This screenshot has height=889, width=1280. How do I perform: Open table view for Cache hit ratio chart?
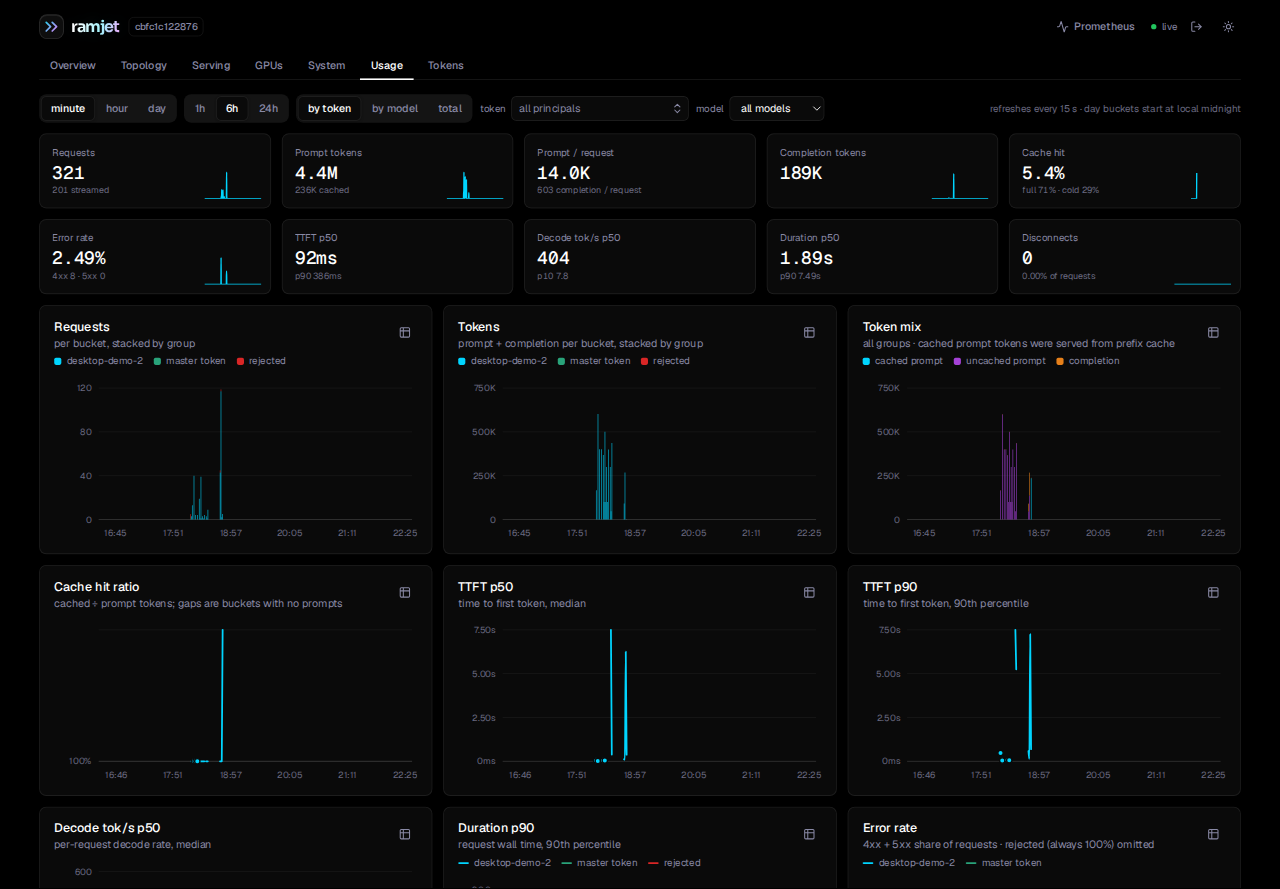pos(405,592)
